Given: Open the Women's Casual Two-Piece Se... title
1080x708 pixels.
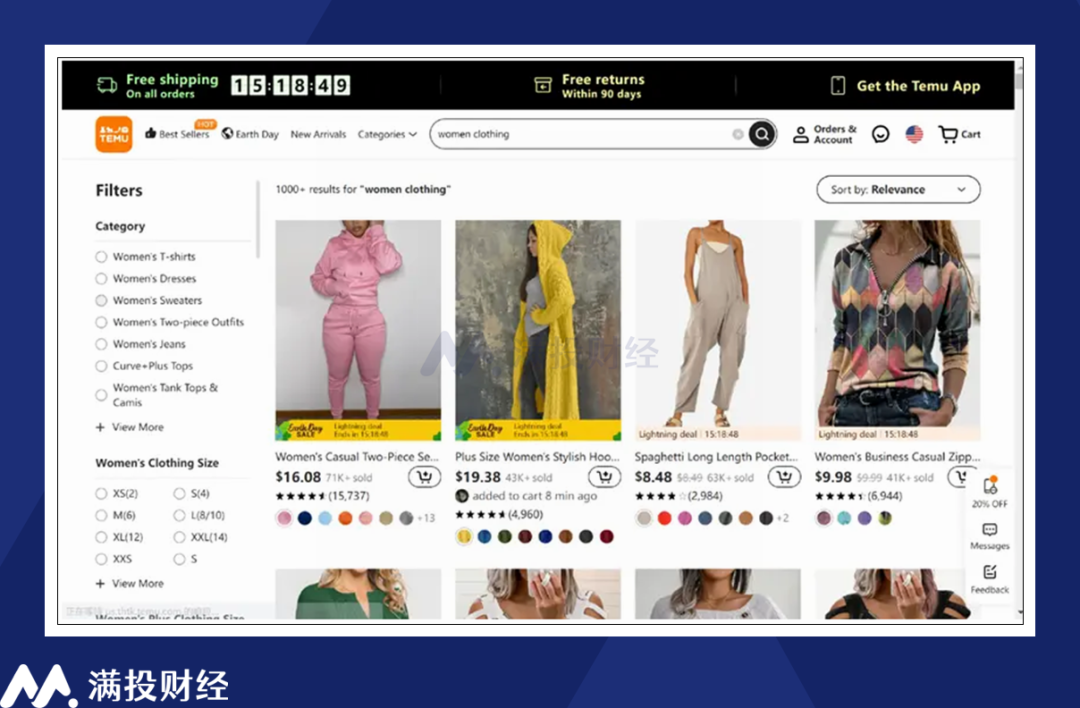Looking at the screenshot, I should [x=357, y=457].
